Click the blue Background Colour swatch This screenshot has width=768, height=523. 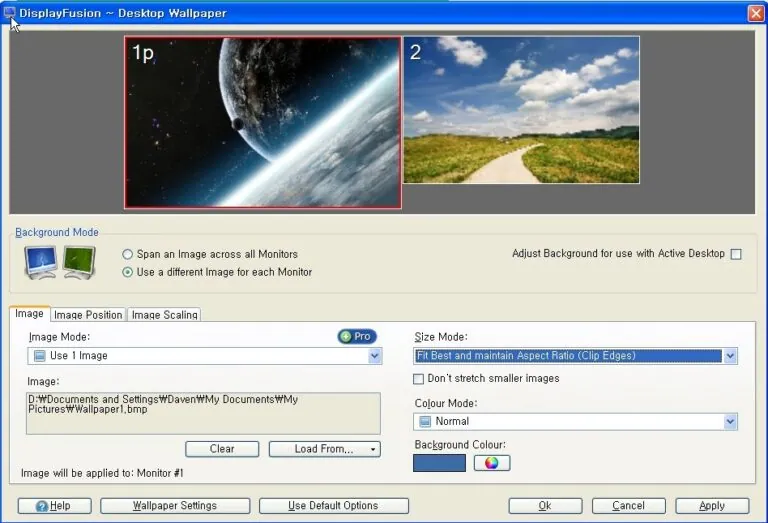click(439, 463)
